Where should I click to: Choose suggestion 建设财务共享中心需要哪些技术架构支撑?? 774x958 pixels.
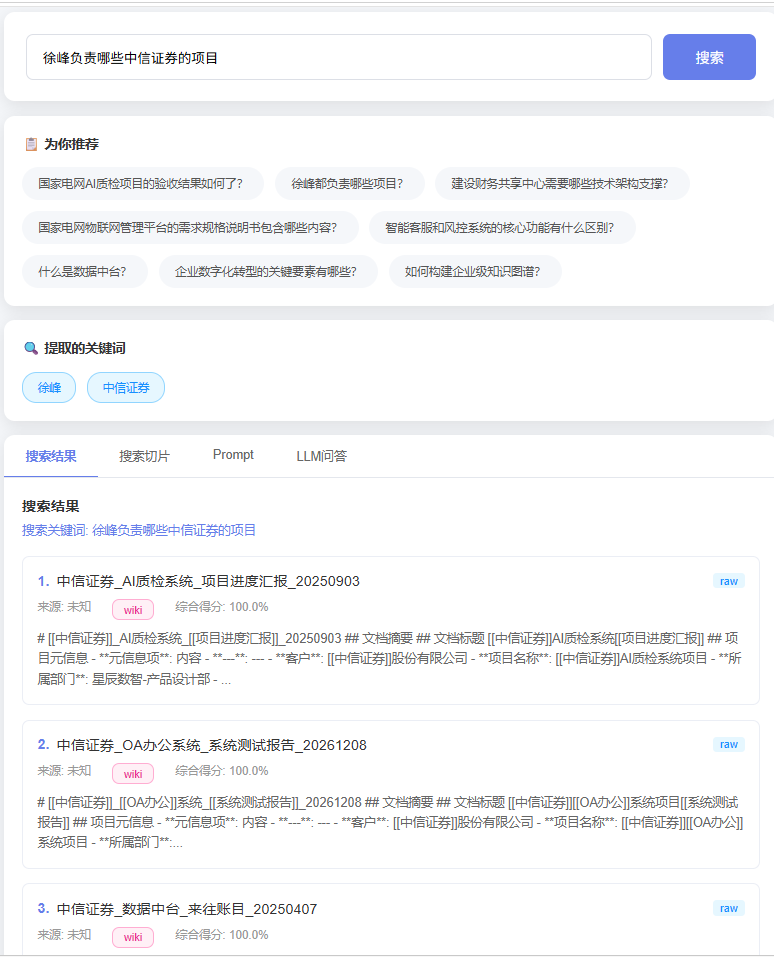[562, 183]
